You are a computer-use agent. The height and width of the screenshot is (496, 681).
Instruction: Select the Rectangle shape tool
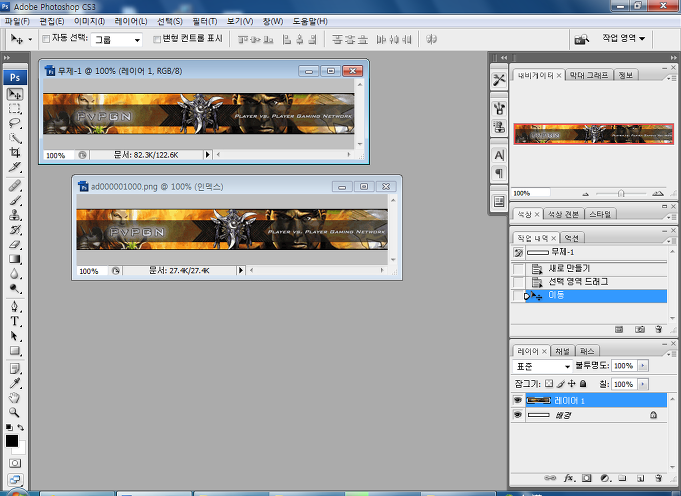pyautogui.click(x=15, y=351)
